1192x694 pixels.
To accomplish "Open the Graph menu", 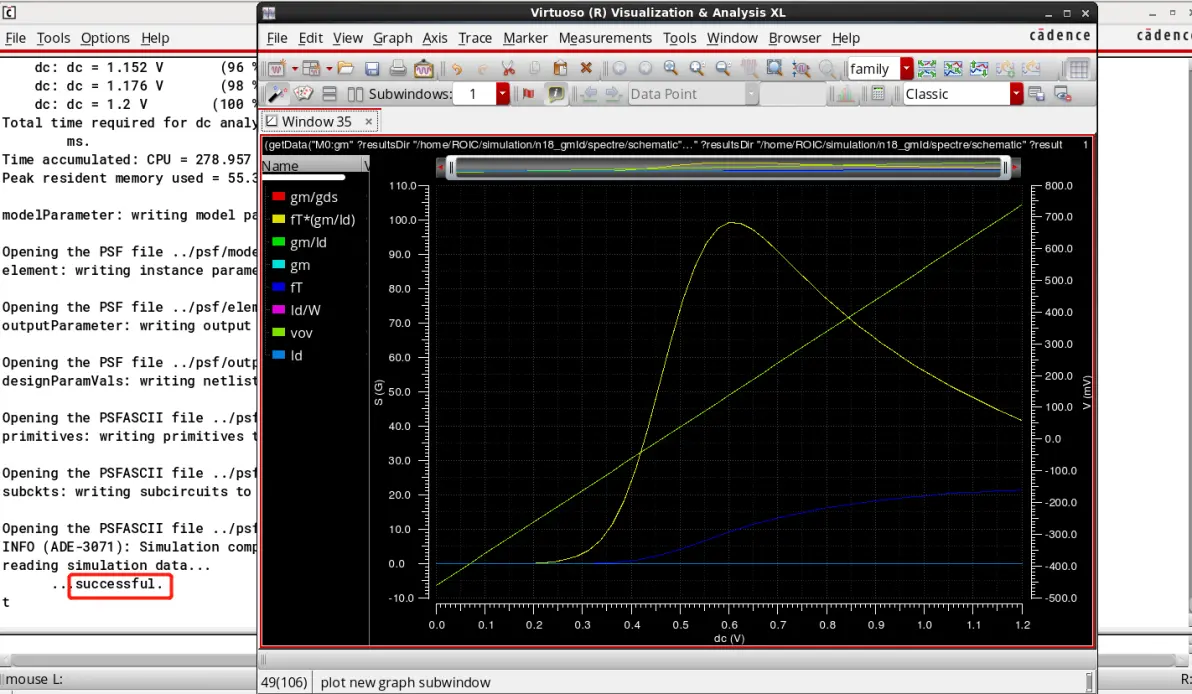I will [392, 38].
